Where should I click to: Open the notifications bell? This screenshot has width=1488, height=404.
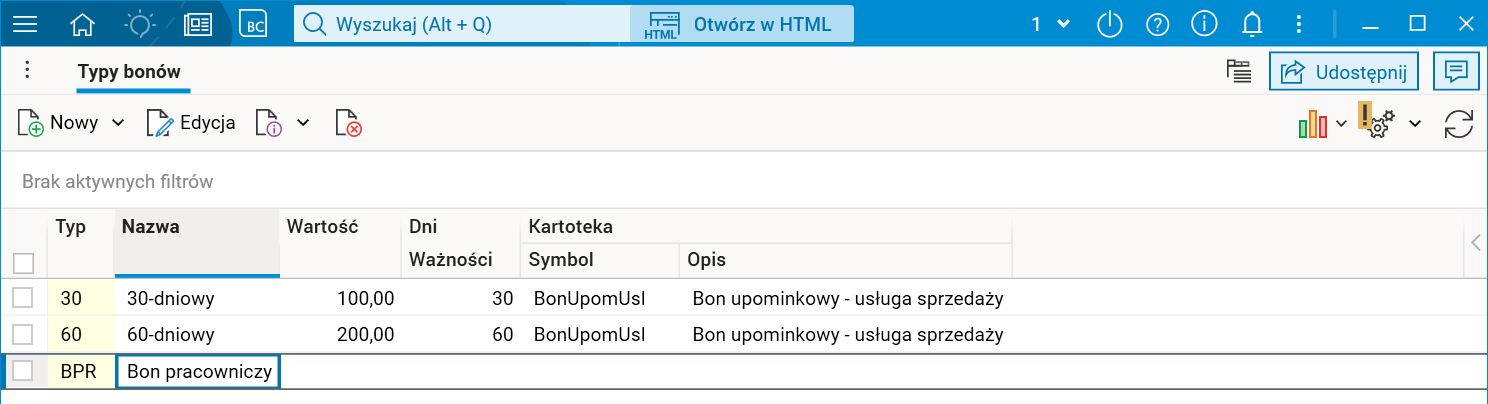pos(1252,24)
